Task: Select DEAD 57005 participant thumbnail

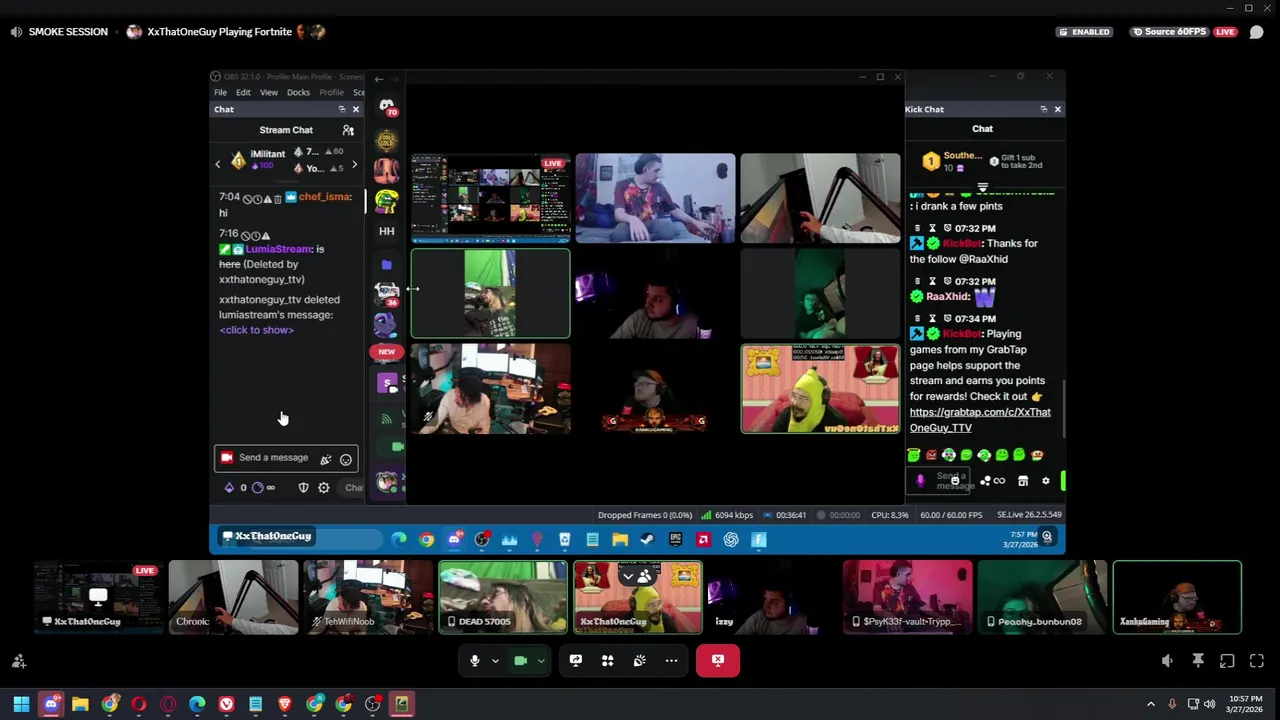Action: click(503, 597)
